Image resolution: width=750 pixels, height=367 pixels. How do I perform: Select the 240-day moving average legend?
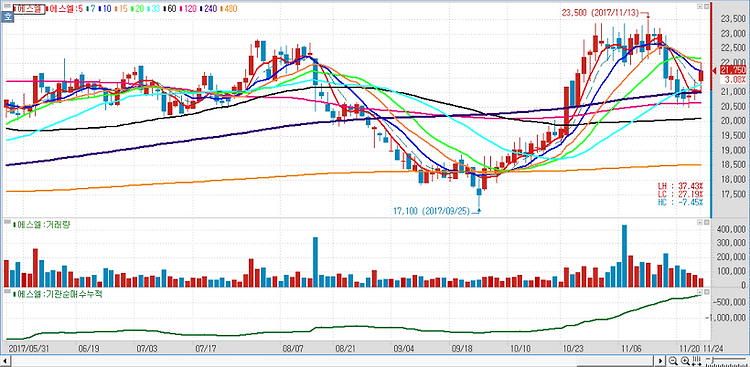click(208, 9)
